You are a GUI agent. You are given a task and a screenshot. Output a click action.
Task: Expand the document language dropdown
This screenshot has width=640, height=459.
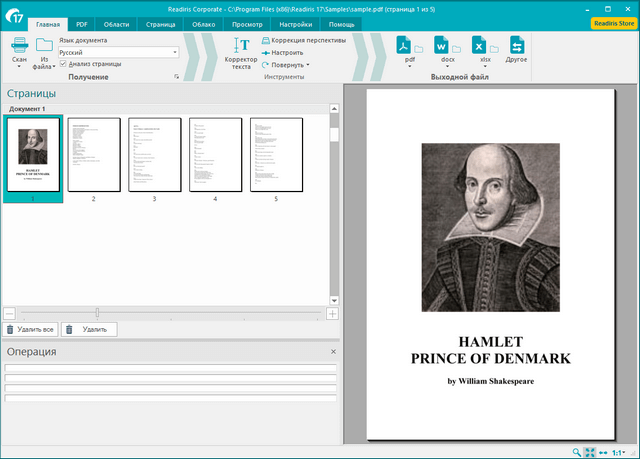(174, 52)
